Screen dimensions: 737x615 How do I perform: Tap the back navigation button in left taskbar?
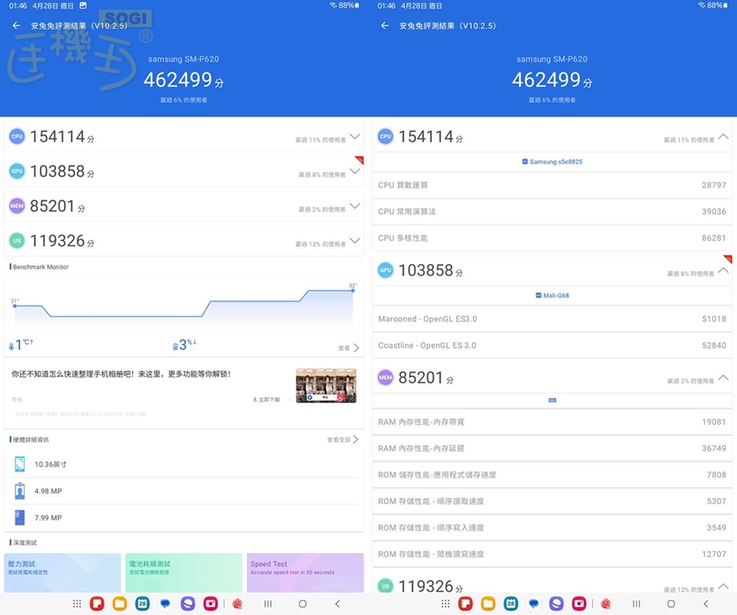tap(337, 604)
